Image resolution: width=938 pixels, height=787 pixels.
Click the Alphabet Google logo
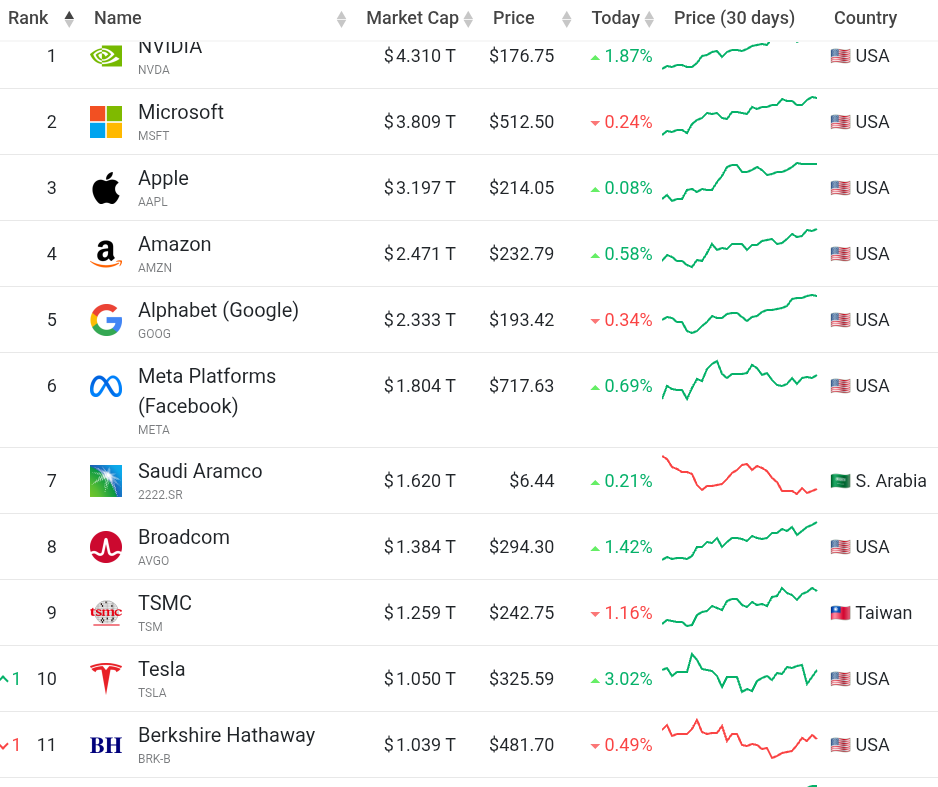[x=106, y=320]
